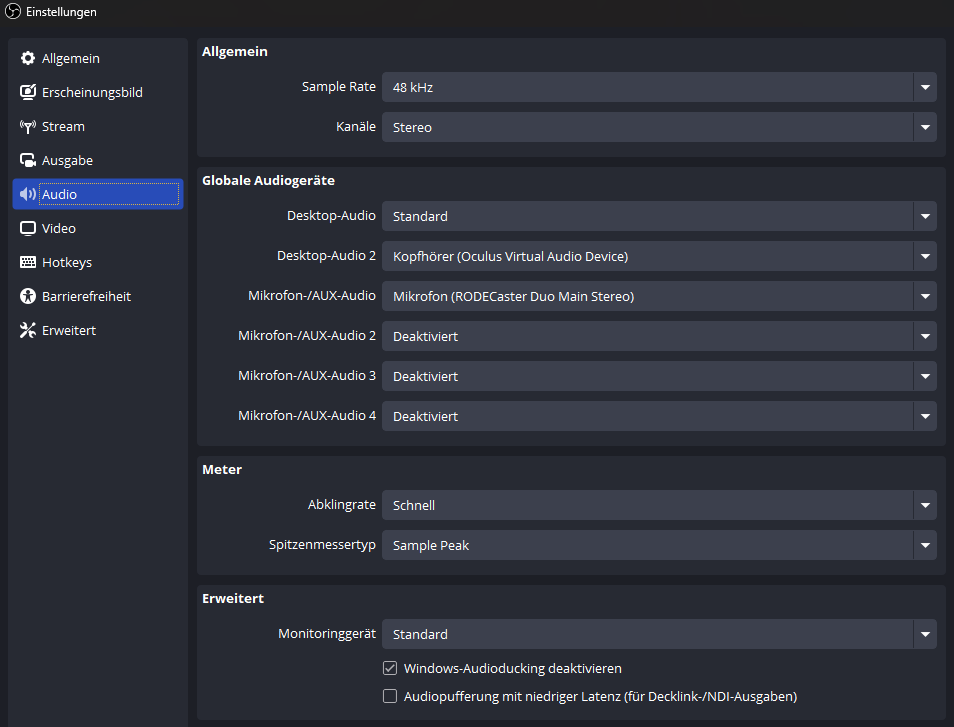Viewport: 954px width, 727px height.
Task: Click the Erscheinungsbild sidebar icon
Action: pos(28,93)
